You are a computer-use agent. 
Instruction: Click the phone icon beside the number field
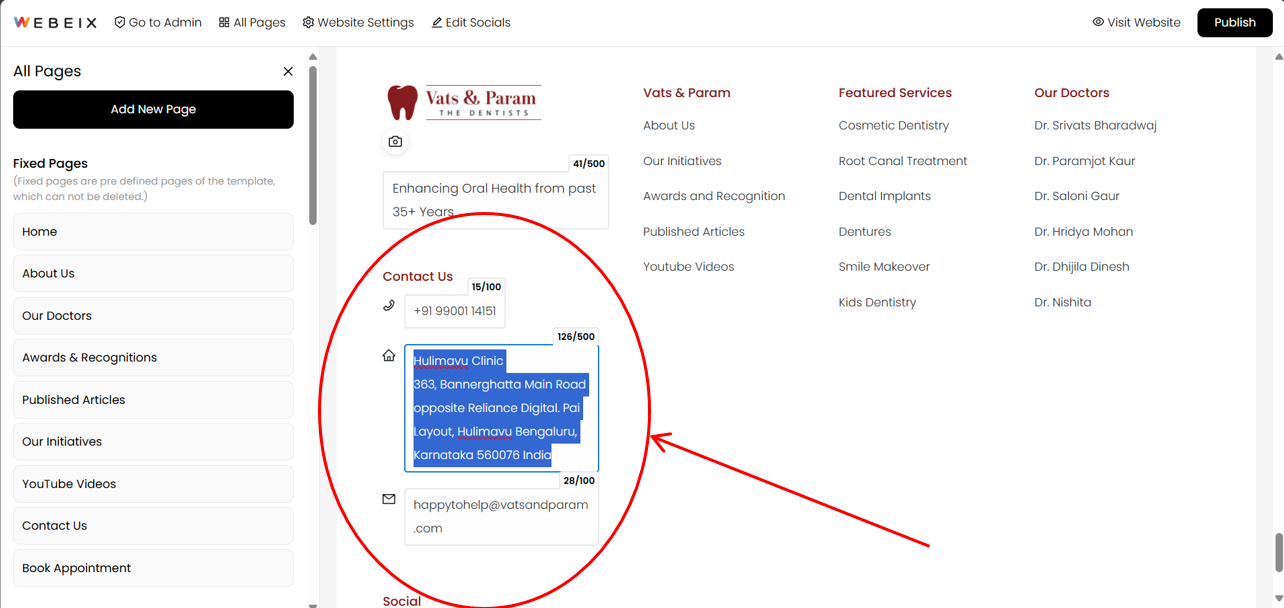(389, 305)
